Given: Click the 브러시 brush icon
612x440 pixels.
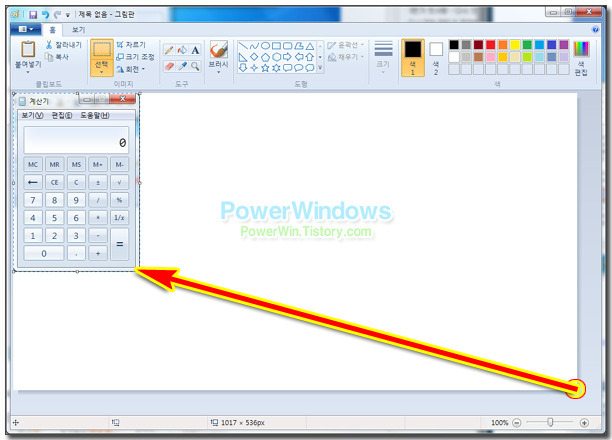Looking at the screenshot, I should coord(219,50).
